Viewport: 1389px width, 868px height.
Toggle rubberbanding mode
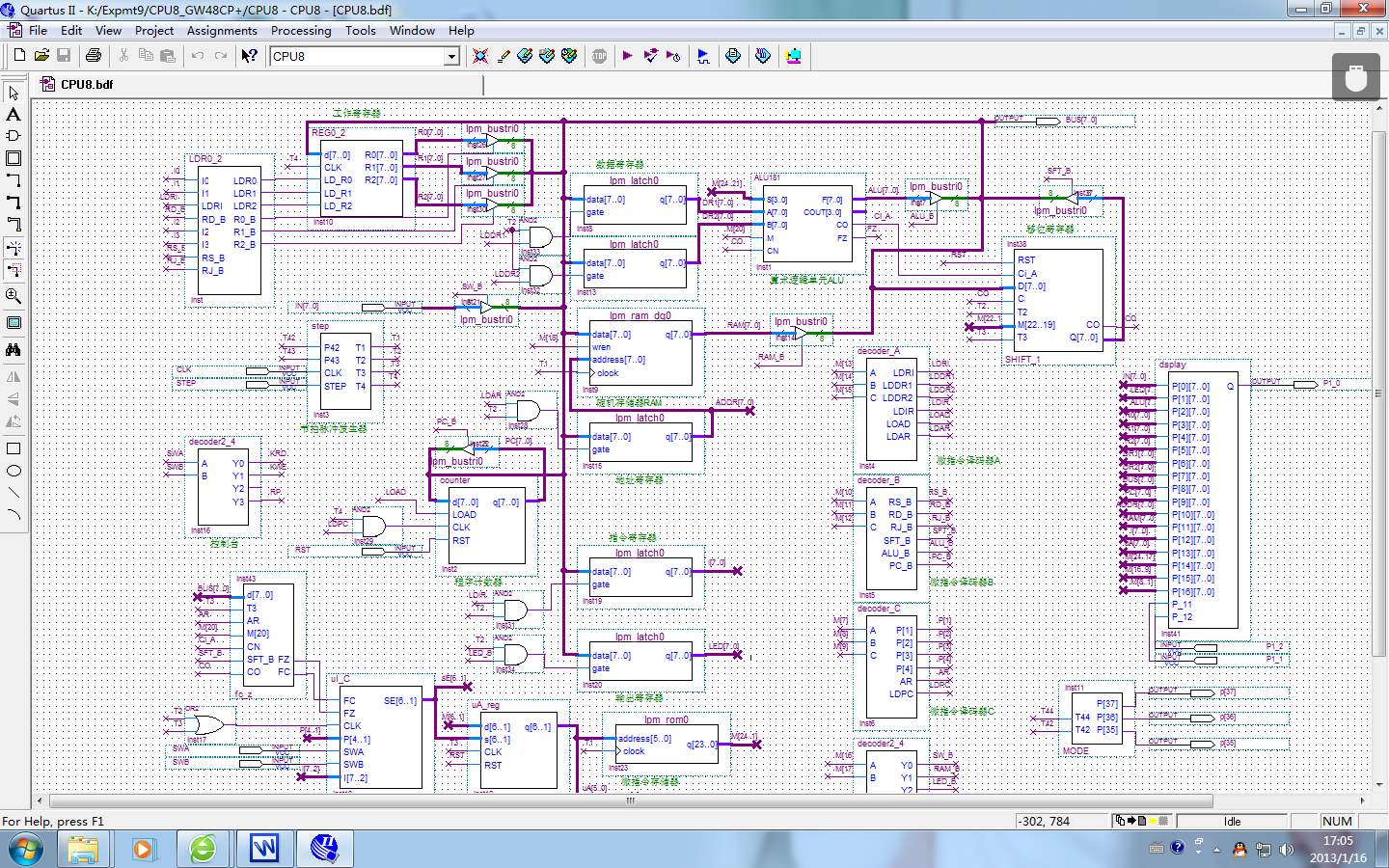pos(14,248)
